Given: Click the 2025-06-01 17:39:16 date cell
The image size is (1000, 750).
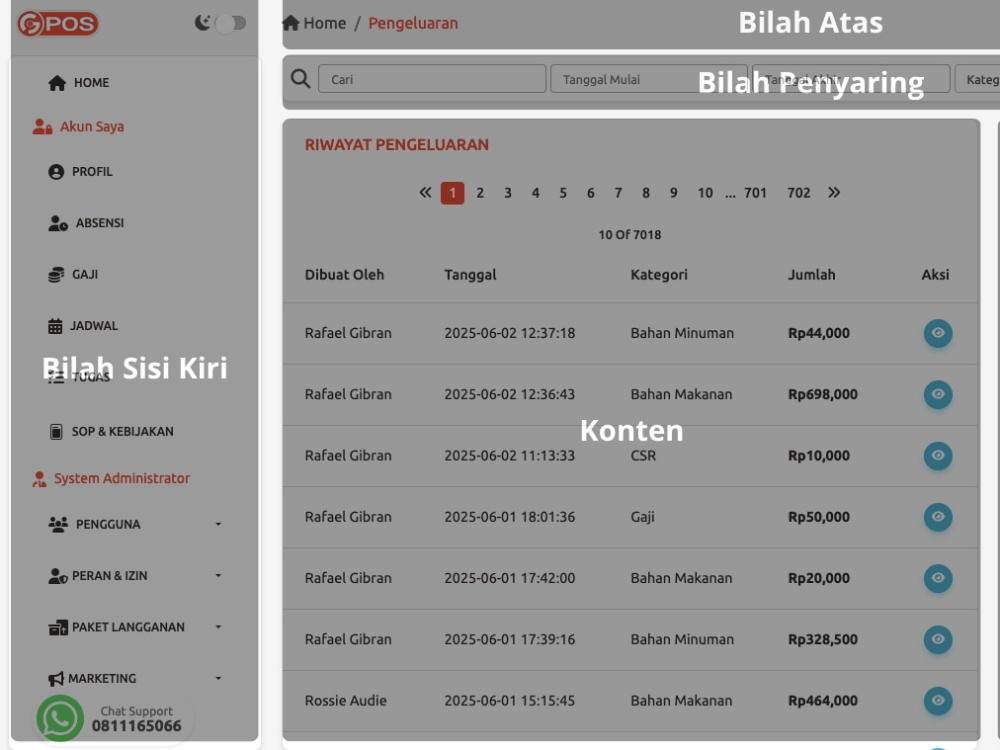Looking at the screenshot, I should coord(510,639).
